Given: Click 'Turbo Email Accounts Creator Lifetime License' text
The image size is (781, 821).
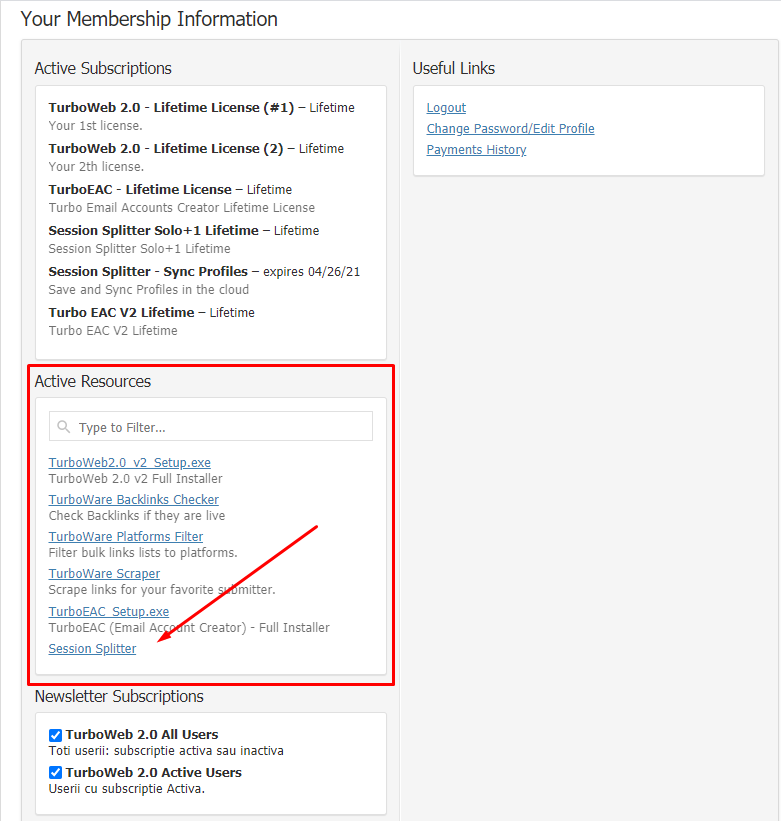Looking at the screenshot, I should (x=182, y=208).
